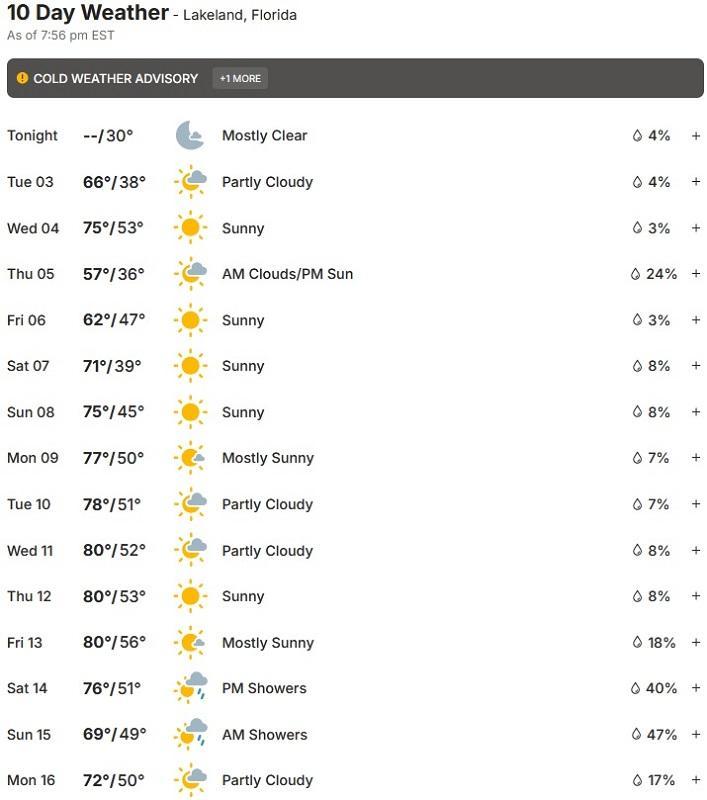Image resolution: width=707 pixels, height=800 pixels.
Task: Click Tue 03 partly cloudy icon
Action: [190, 182]
